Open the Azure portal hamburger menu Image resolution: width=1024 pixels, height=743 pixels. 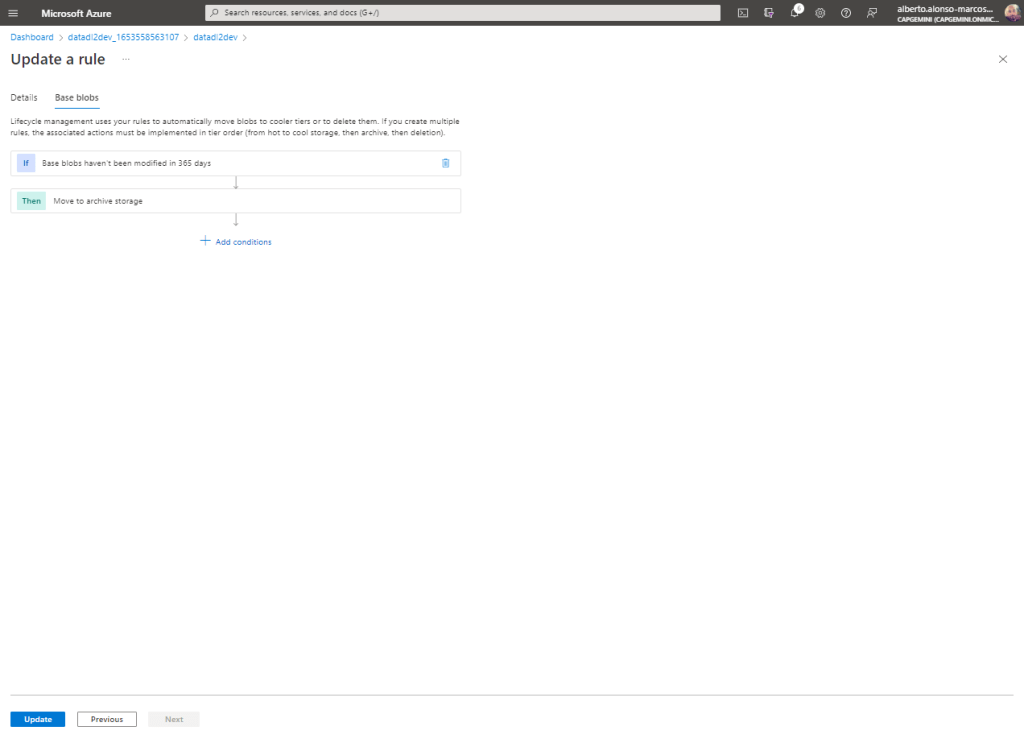tap(13, 13)
